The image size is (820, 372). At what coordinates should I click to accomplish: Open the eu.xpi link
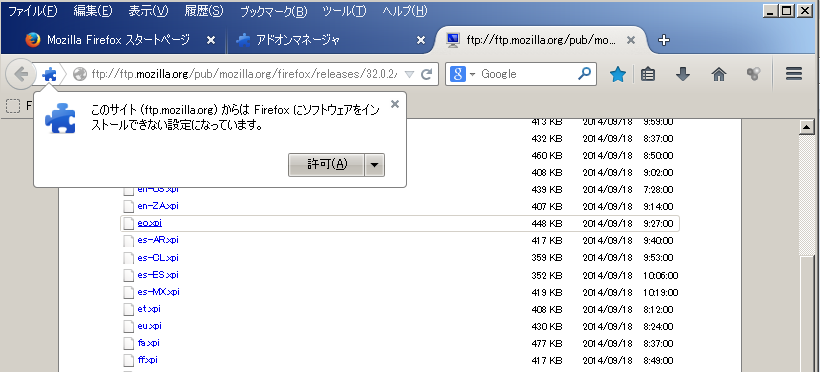150,326
